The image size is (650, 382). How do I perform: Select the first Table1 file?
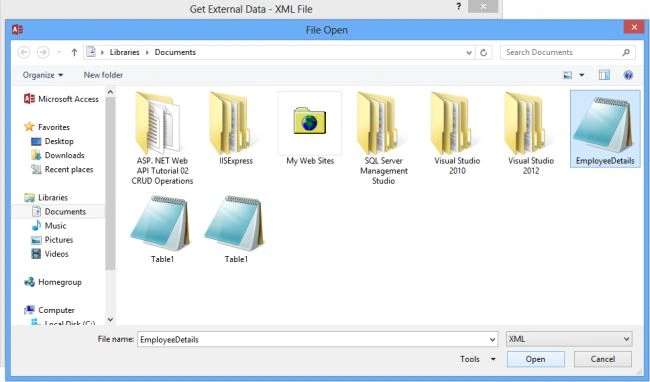162,230
